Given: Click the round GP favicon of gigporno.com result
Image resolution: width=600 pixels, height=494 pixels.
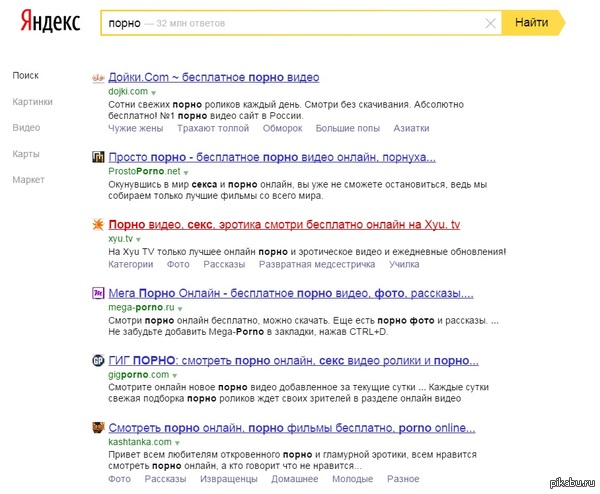Looking at the screenshot, I should [x=98, y=360].
